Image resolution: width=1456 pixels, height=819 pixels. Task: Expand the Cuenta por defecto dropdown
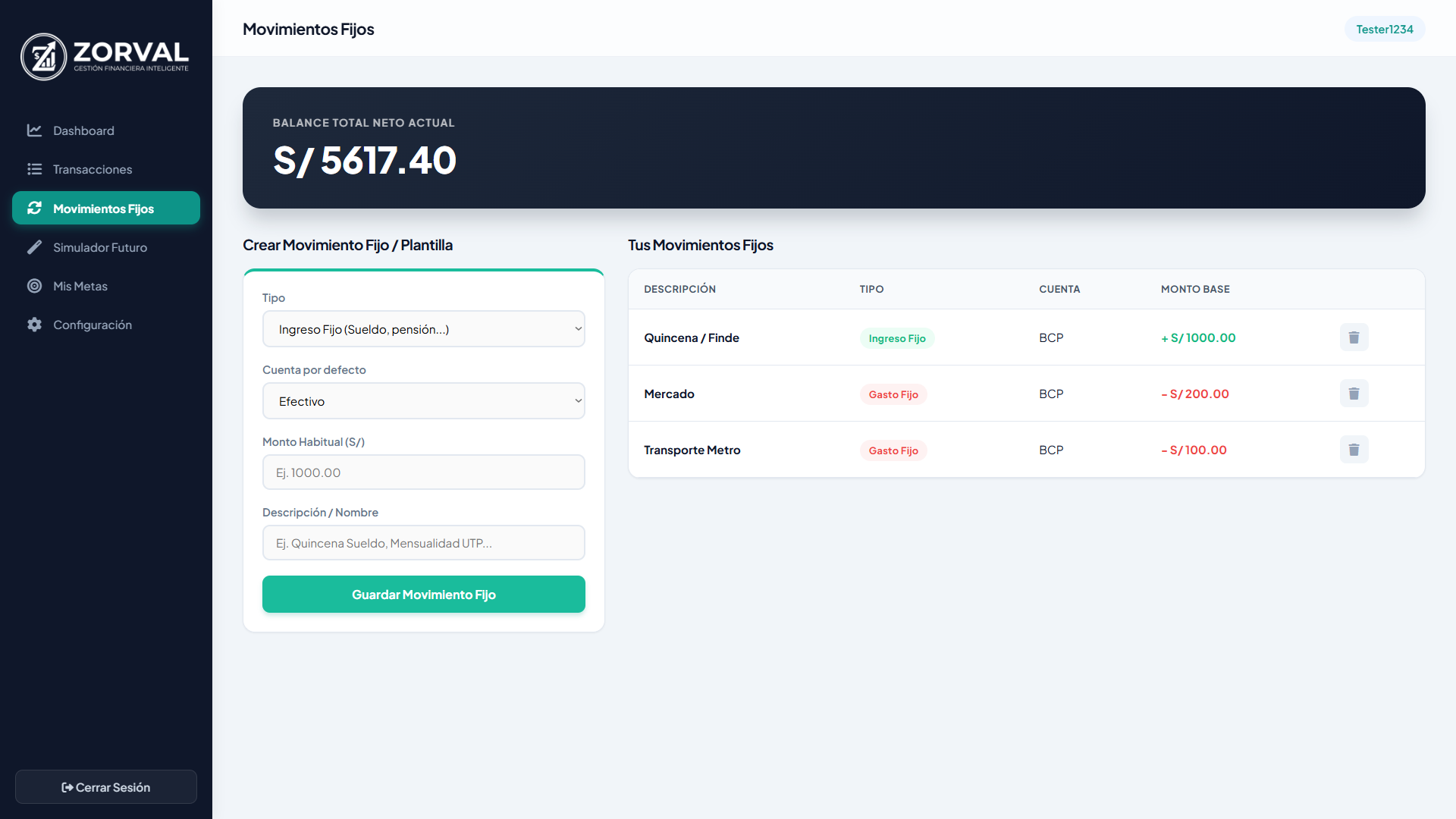423,401
